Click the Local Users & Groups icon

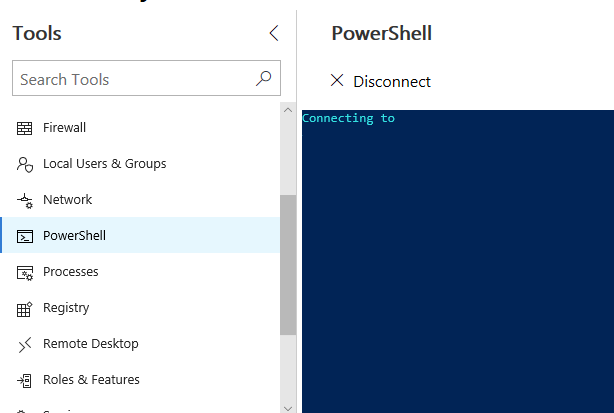pos(24,164)
